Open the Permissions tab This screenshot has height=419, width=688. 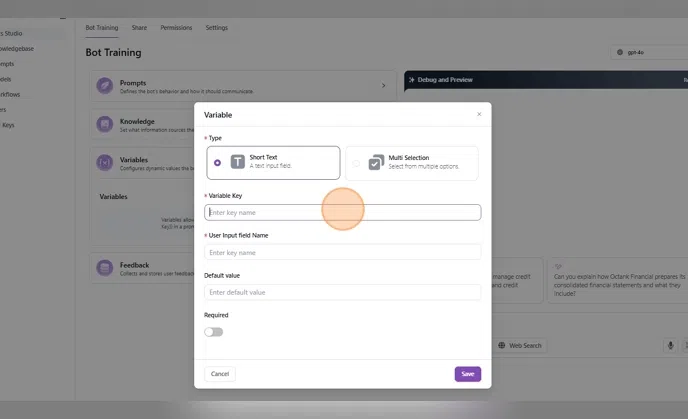(176, 28)
